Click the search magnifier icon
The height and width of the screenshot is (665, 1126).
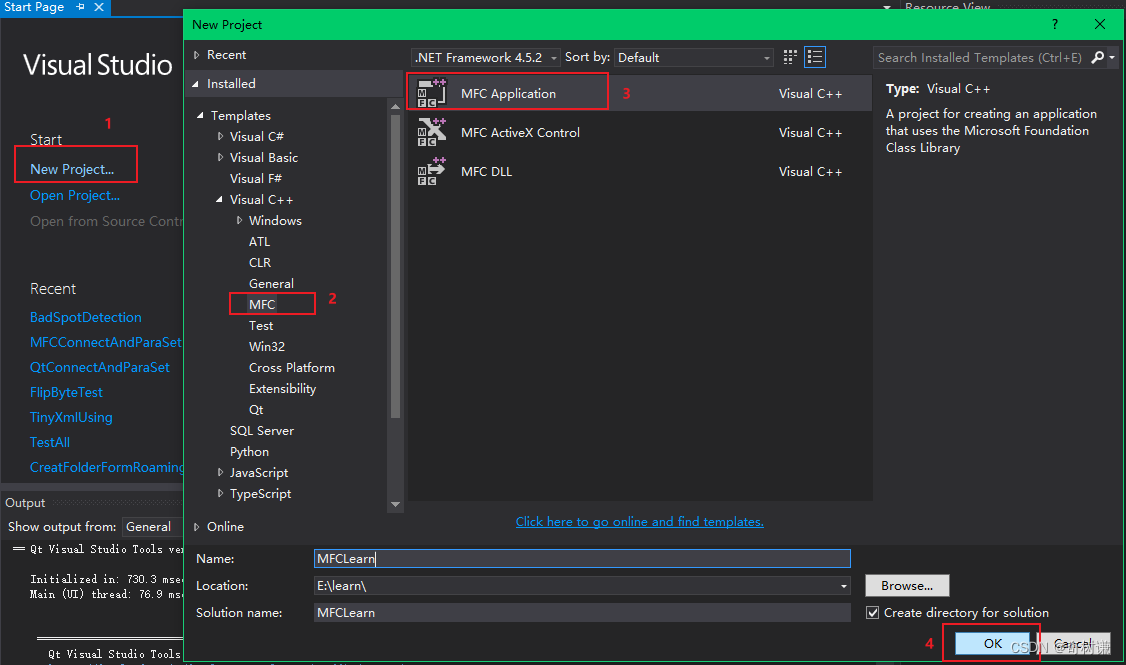[x=1098, y=57]
